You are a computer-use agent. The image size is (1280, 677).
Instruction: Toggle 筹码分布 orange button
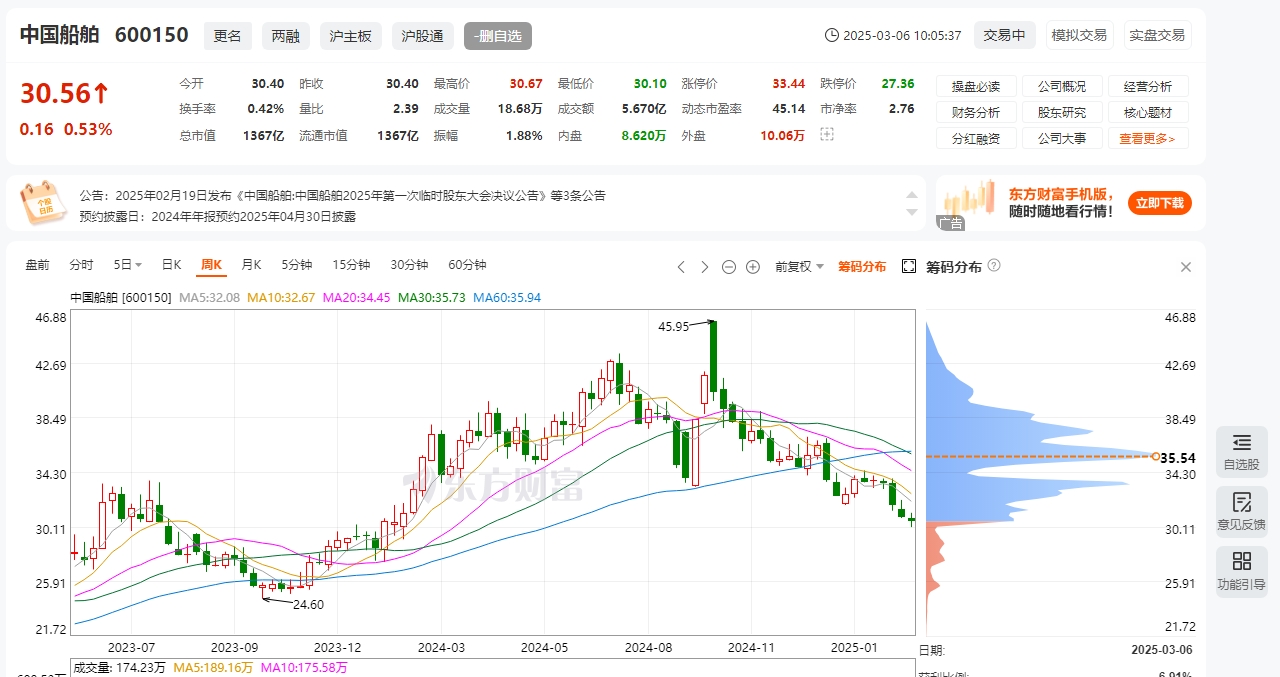click(x=862, y=266)
